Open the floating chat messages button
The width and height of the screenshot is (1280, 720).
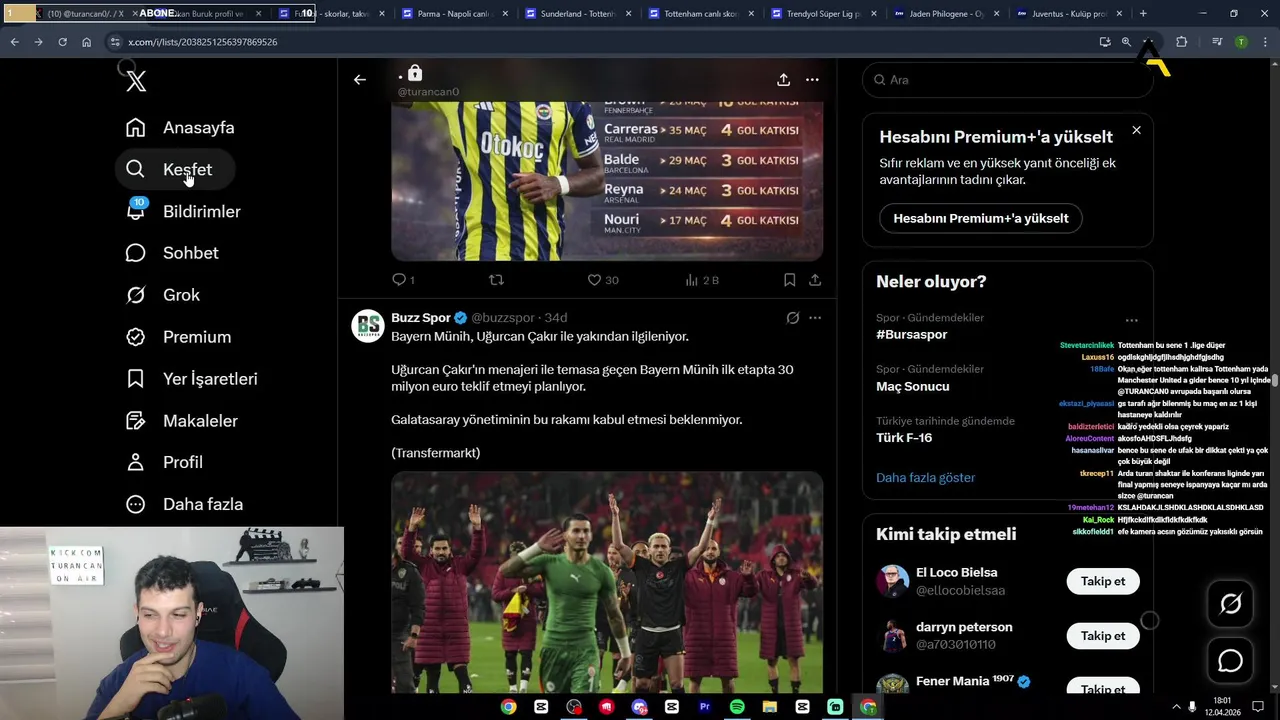(x=1230, y=661)
